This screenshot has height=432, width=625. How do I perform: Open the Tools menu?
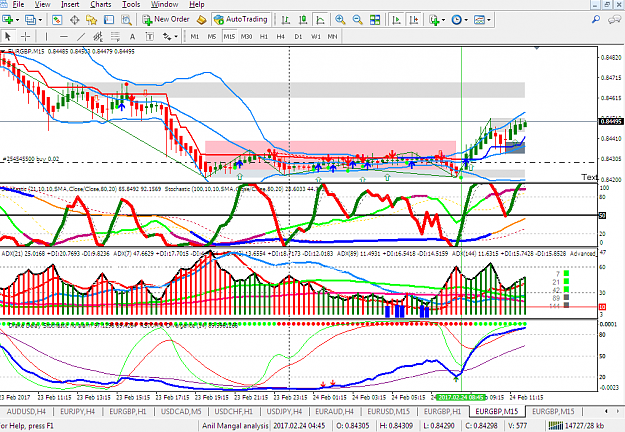click(131, 5)
